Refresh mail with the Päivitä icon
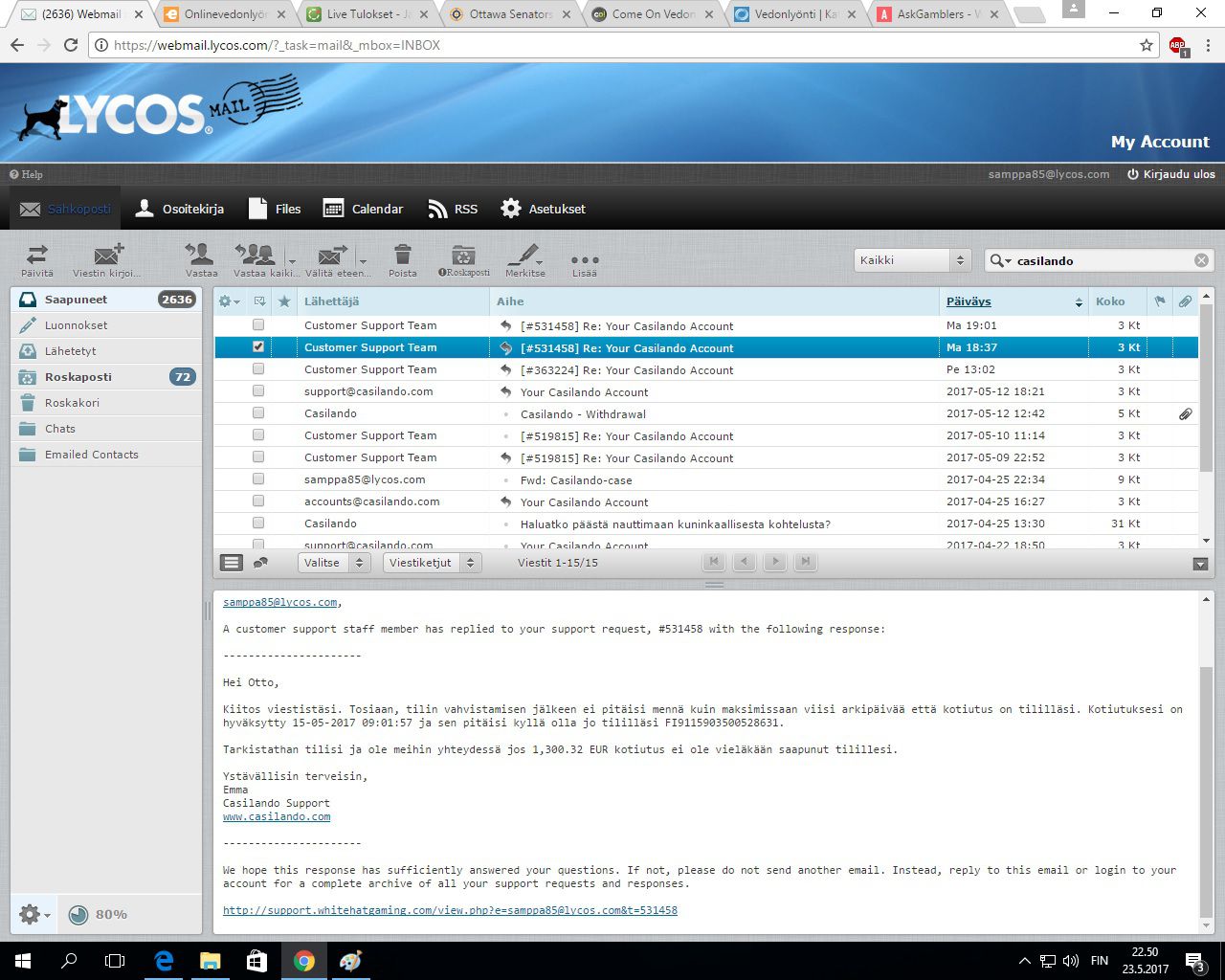Screen dimensions: 1225x980 coord(37,260)
